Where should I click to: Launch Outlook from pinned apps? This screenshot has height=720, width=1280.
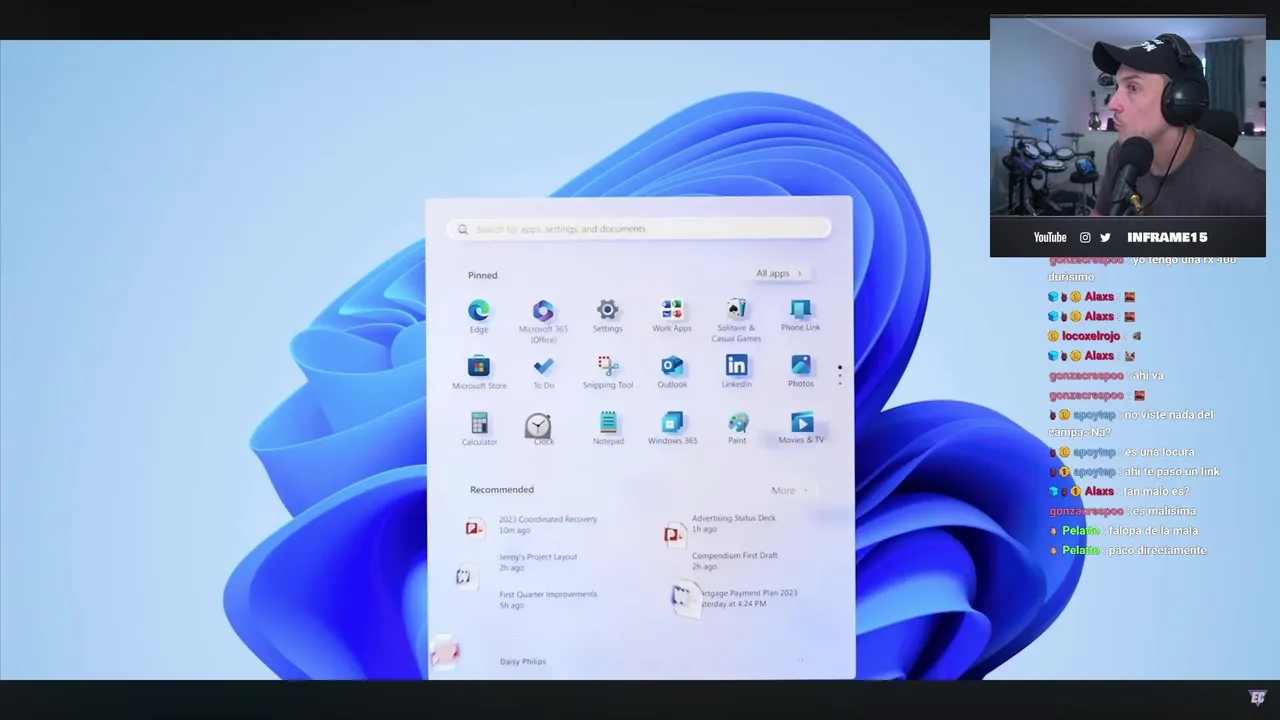click(672, 372)
